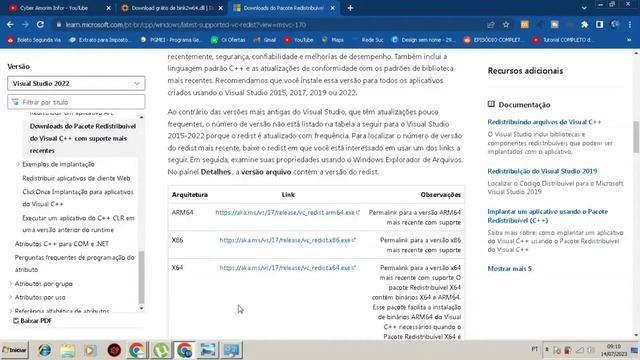Open a new browser tab
Image resolution: width=640 pixels, height=360 pixels.
pos(350,8)
